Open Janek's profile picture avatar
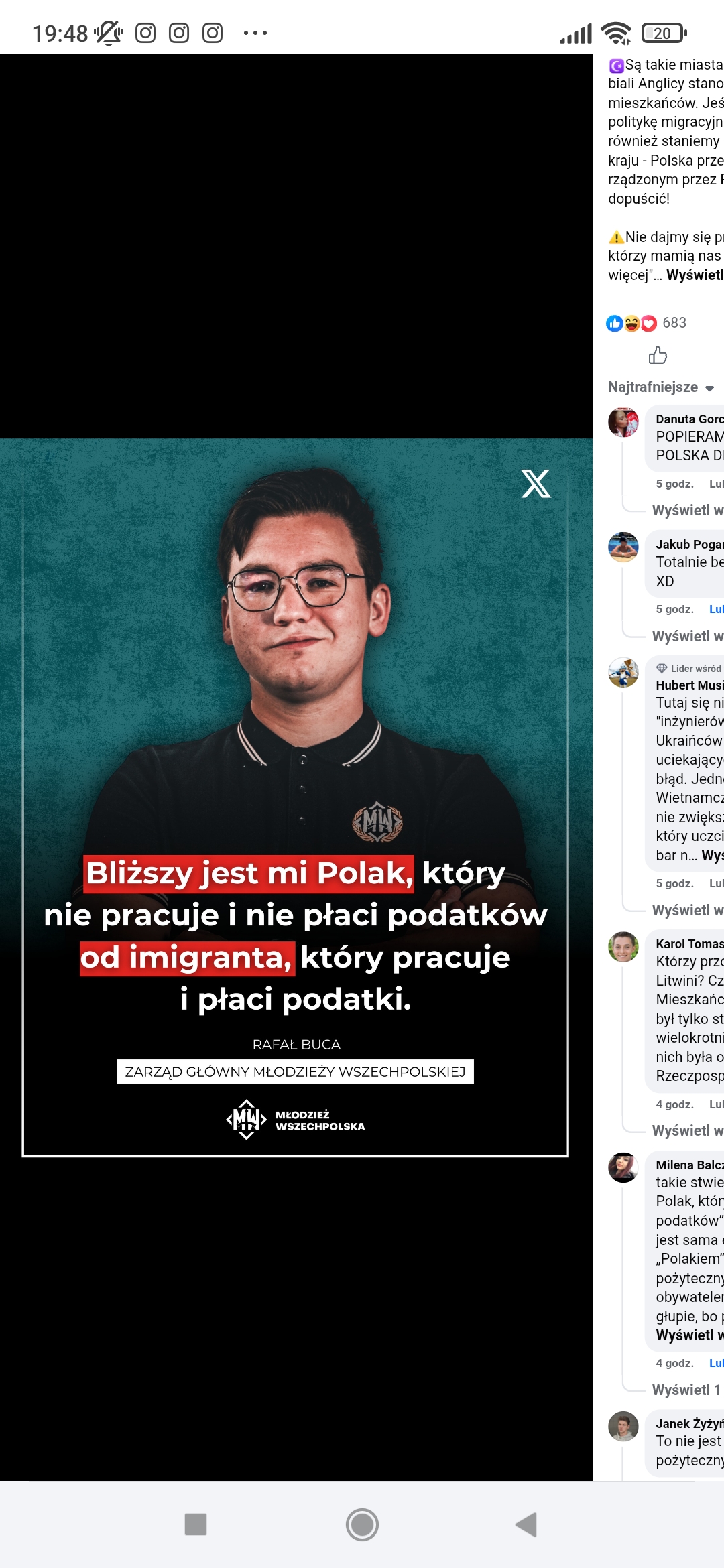This screenshot has height=1568, width=724. 623,1427
